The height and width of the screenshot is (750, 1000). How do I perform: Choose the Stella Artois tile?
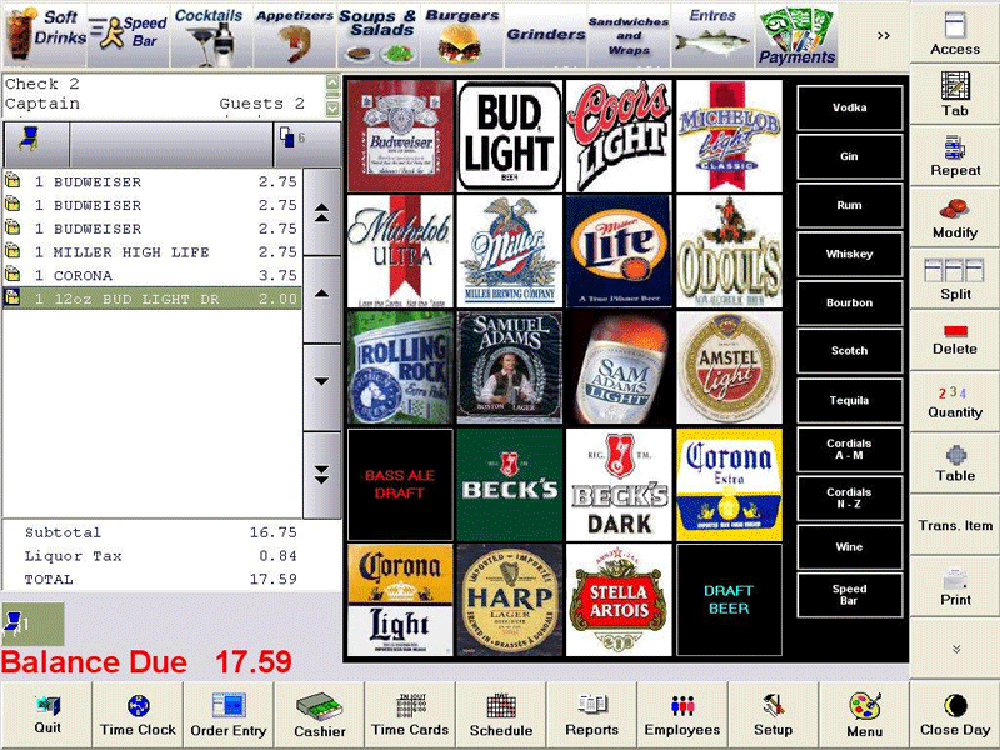coord(619,599)
